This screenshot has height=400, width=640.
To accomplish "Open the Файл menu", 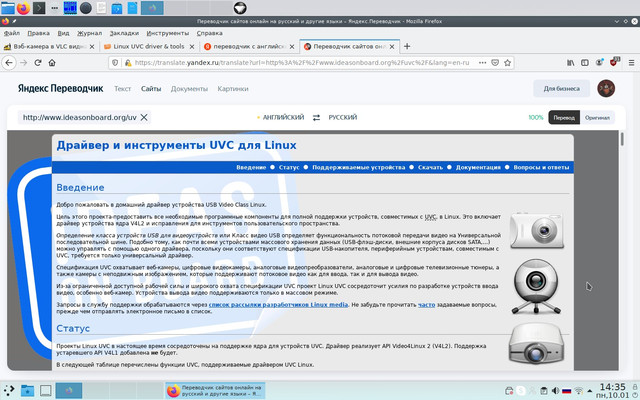I will click(12, 33).
